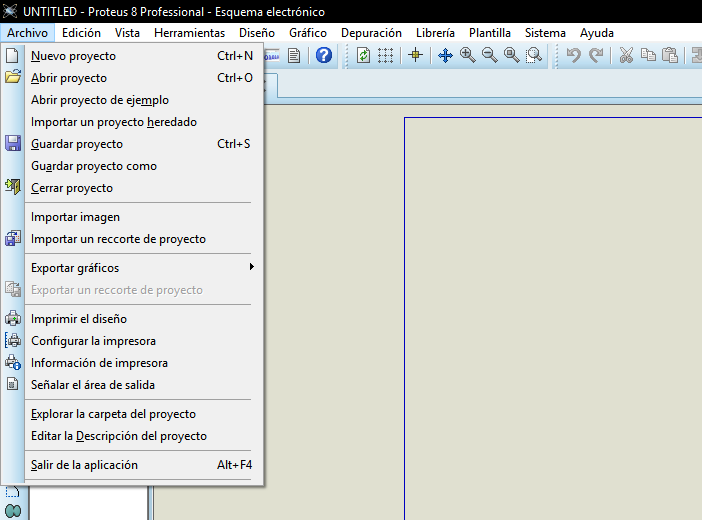Select the 2D arc tool in the side toolbar

[x=12, y=492]
